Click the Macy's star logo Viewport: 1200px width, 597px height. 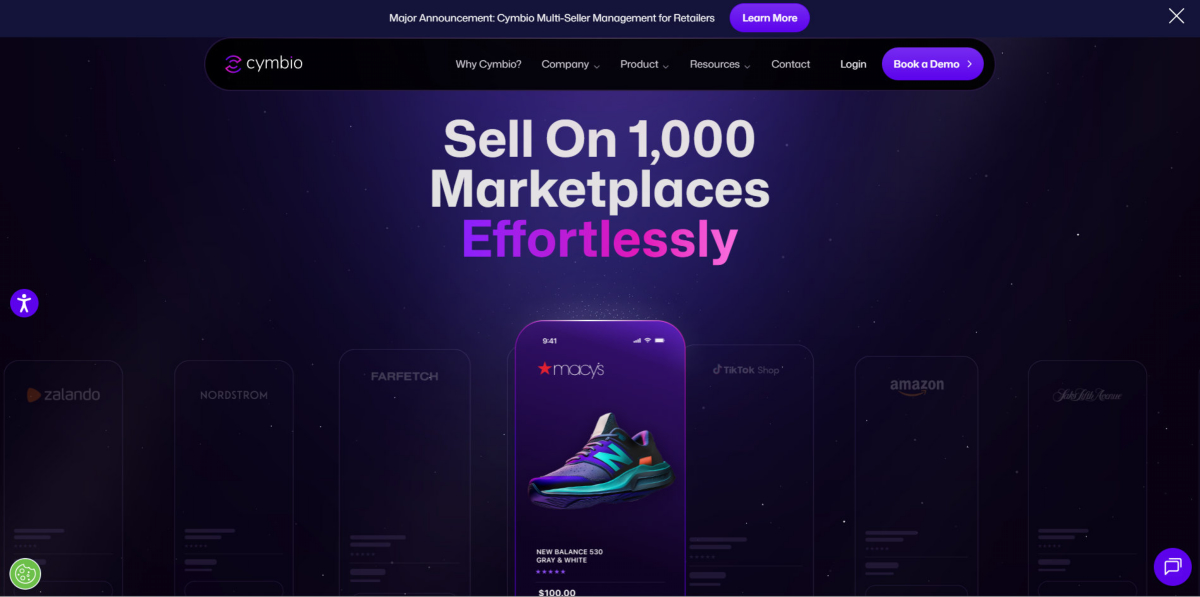[545, 369]
